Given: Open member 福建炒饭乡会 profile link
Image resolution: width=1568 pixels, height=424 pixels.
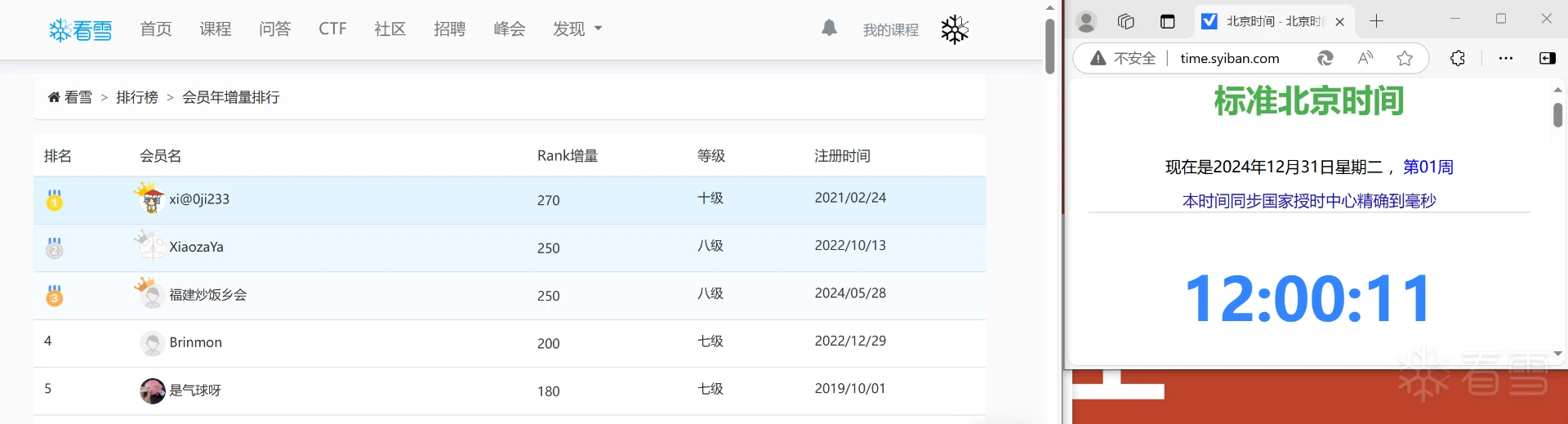Looking at the screenshot, I should tap(208, 294).
